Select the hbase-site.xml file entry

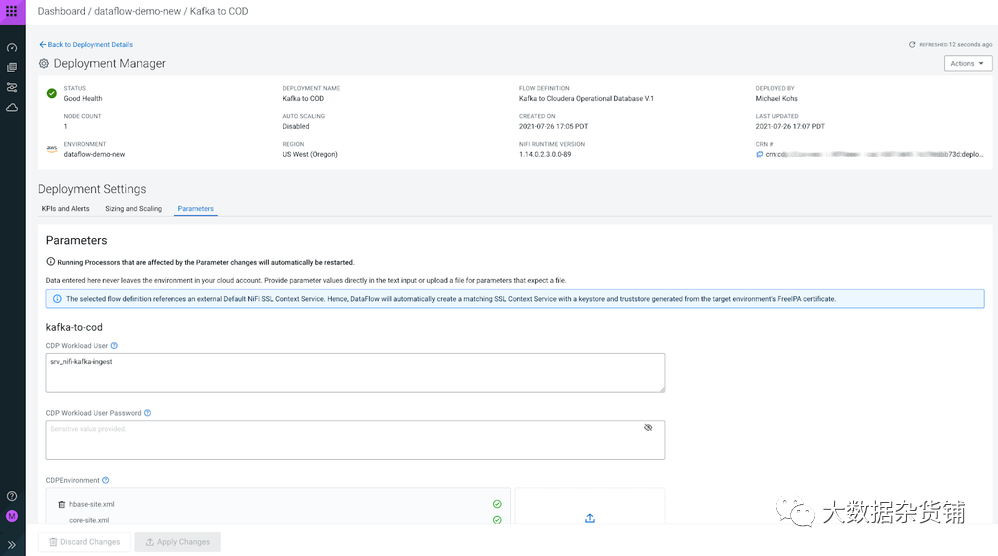coord(92,504)
